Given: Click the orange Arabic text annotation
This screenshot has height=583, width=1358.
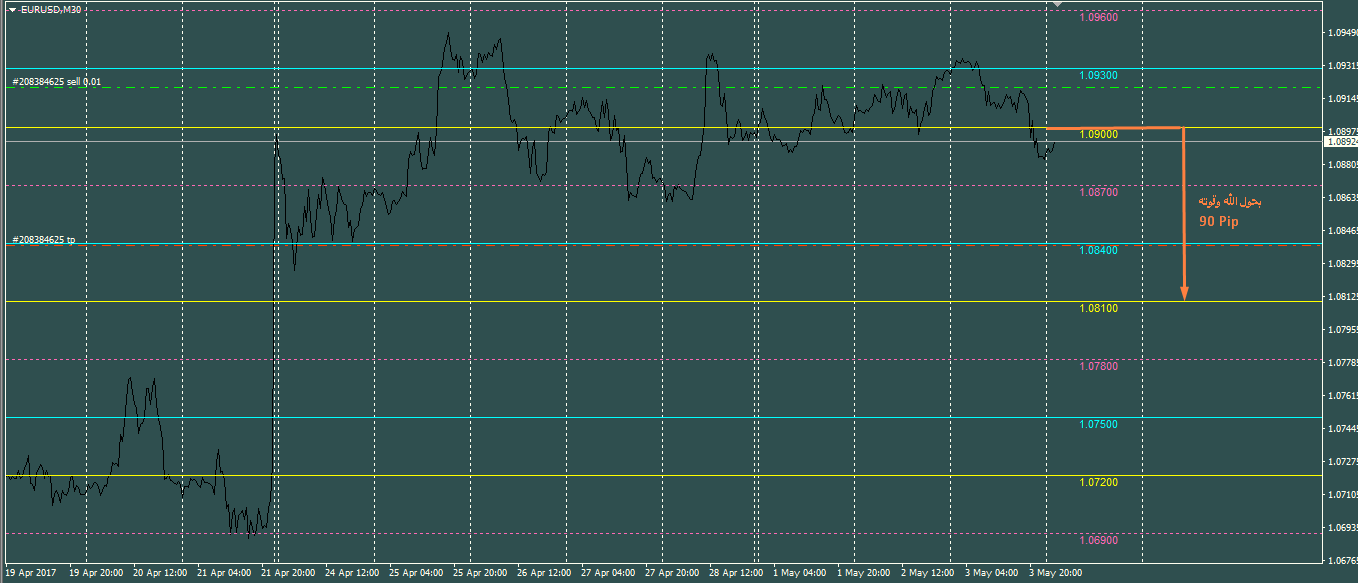Looking at the screenshot, I should click(x=1230, y=202).
